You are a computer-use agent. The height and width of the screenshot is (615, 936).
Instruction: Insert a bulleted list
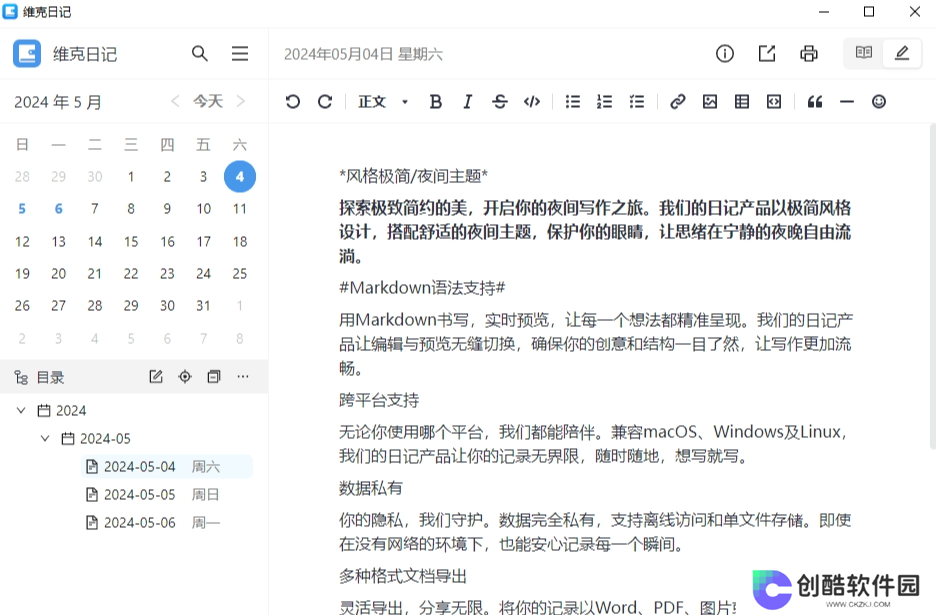point(572,102)
